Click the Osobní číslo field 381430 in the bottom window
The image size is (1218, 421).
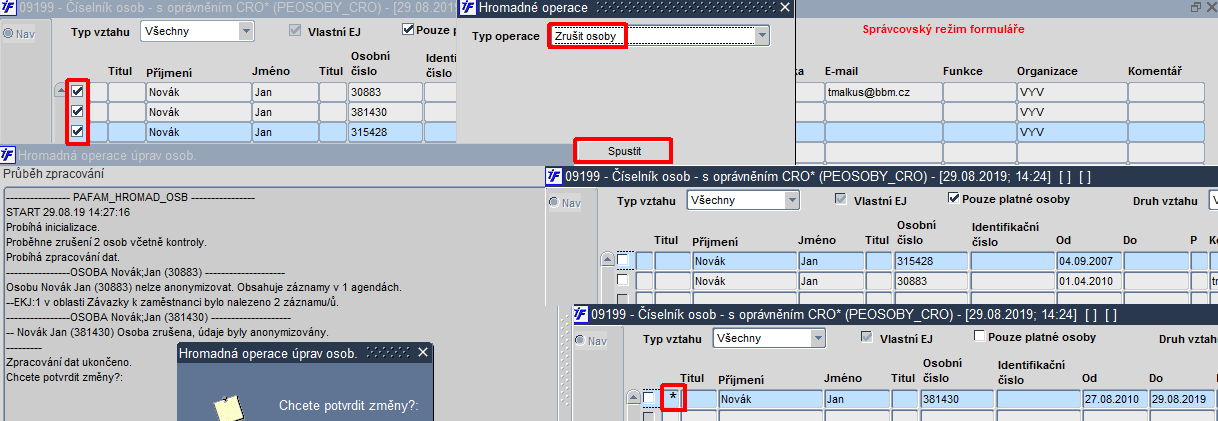pyautogui.click(x=958, y=399)
